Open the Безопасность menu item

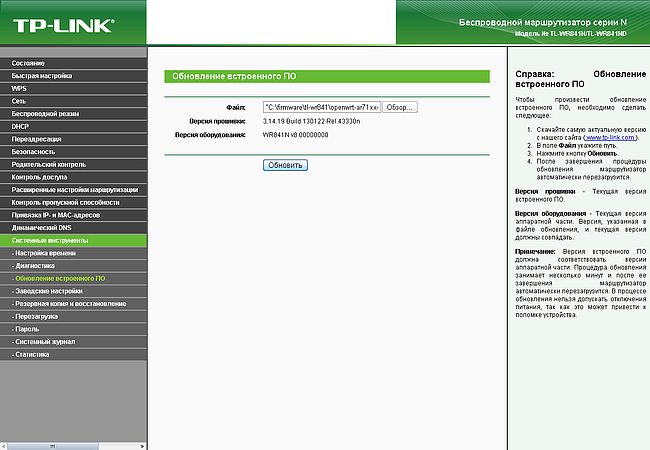pos(34,151)
